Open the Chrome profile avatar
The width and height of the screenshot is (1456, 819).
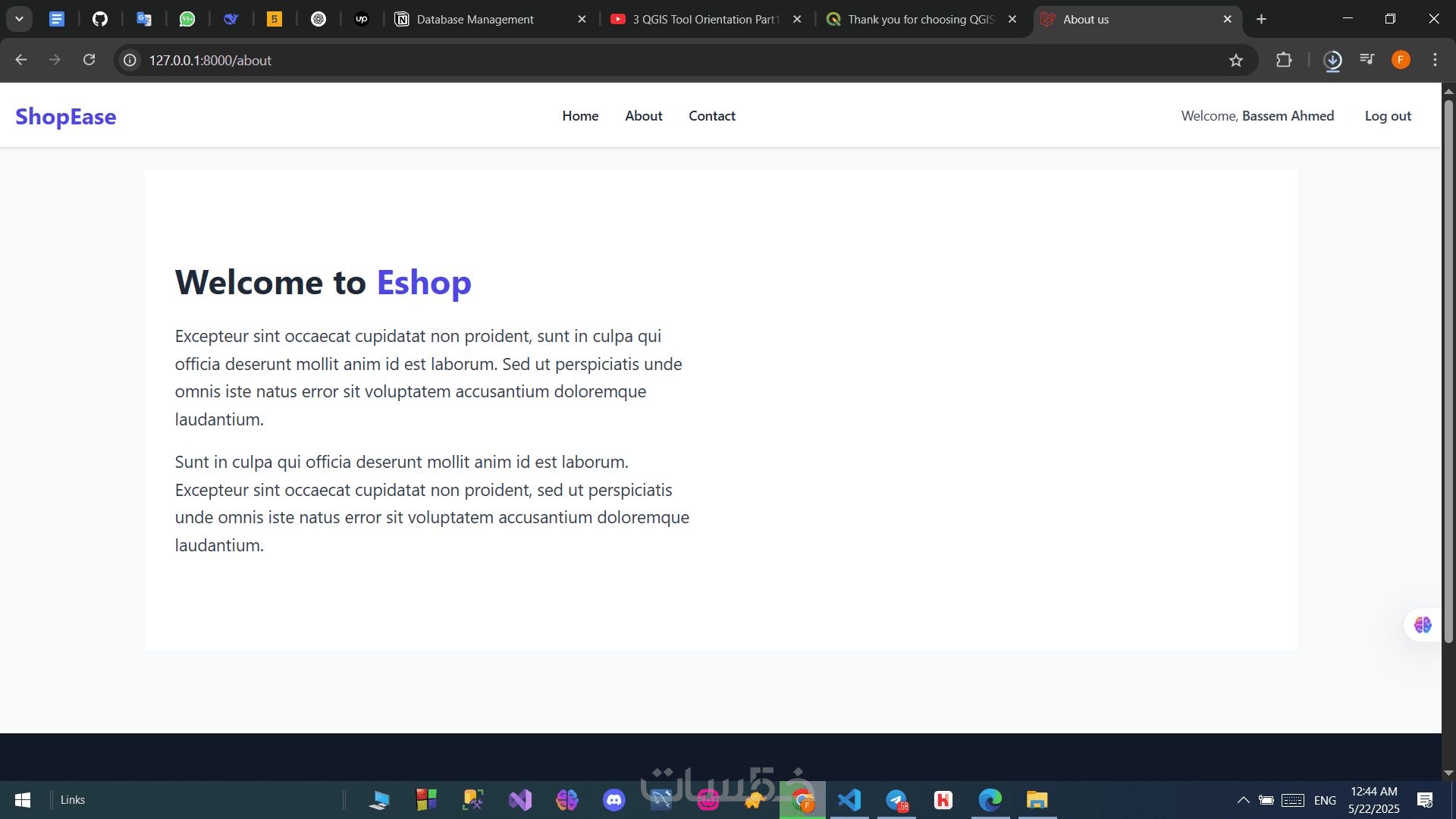pos(1401,60)
